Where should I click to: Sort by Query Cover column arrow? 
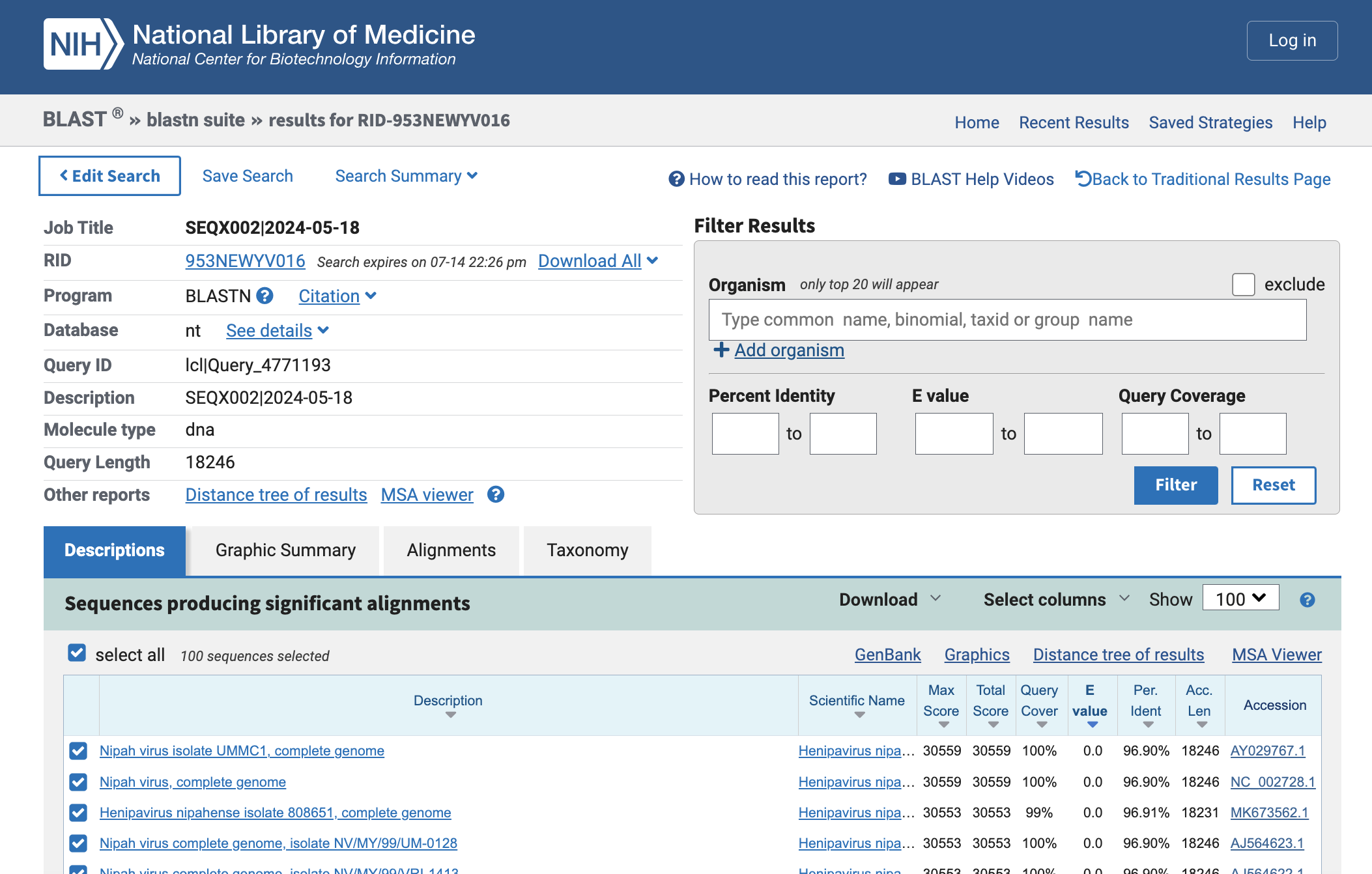[1042, 725]
